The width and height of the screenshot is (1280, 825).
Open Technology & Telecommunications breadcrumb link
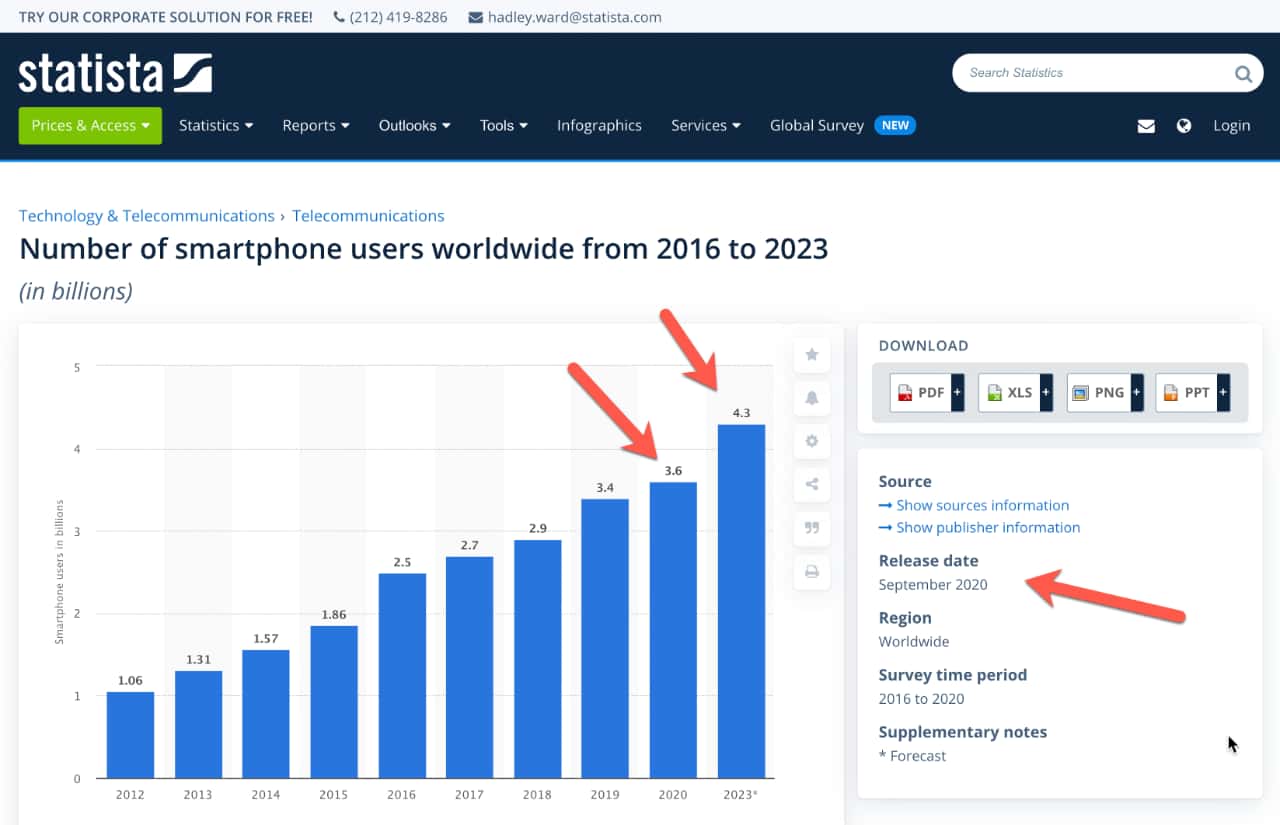147,216
